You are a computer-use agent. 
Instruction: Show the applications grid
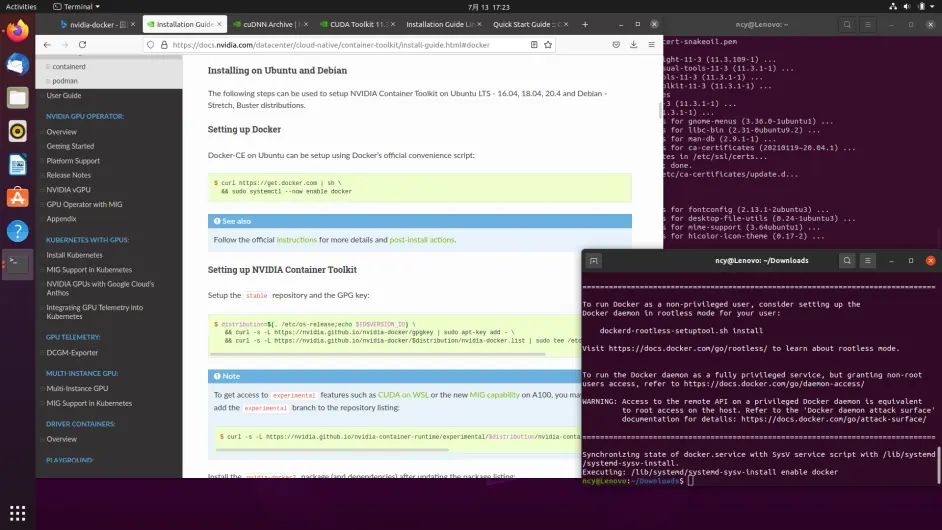[x=17, y=513]
